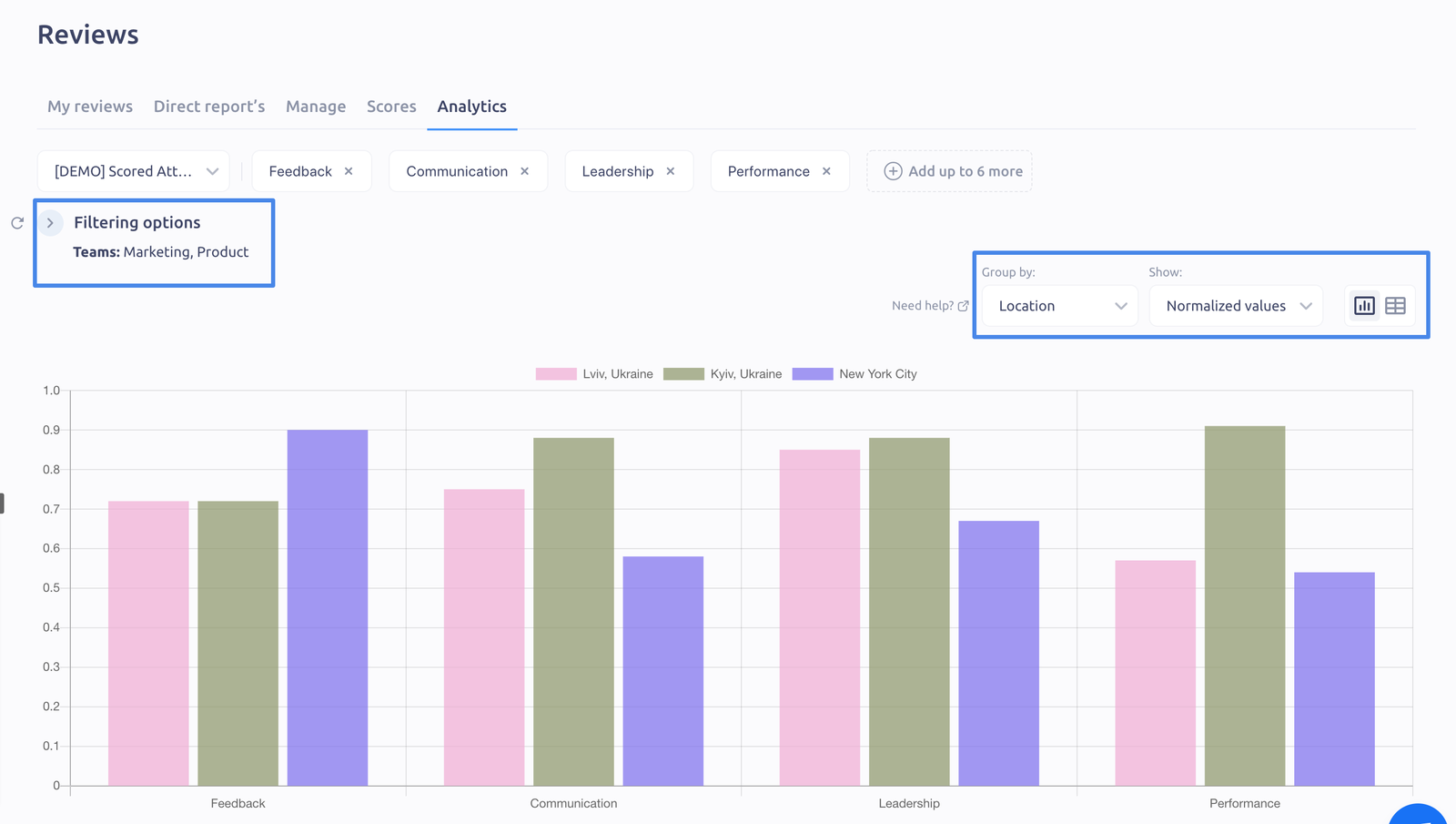Click the Reviews page title
Image resolution: width=1456 pixels, height=824 pixels.
[x=88, y=35]
